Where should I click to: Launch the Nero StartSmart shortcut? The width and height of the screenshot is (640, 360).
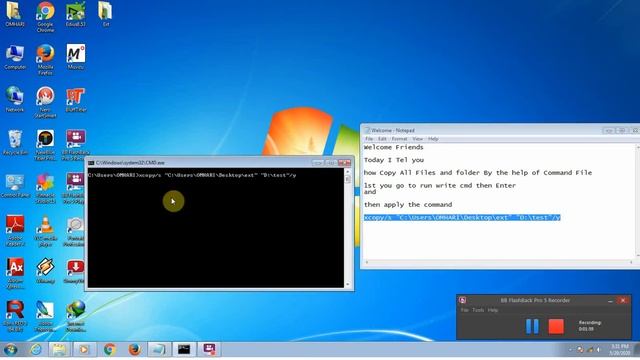(45, 102)
